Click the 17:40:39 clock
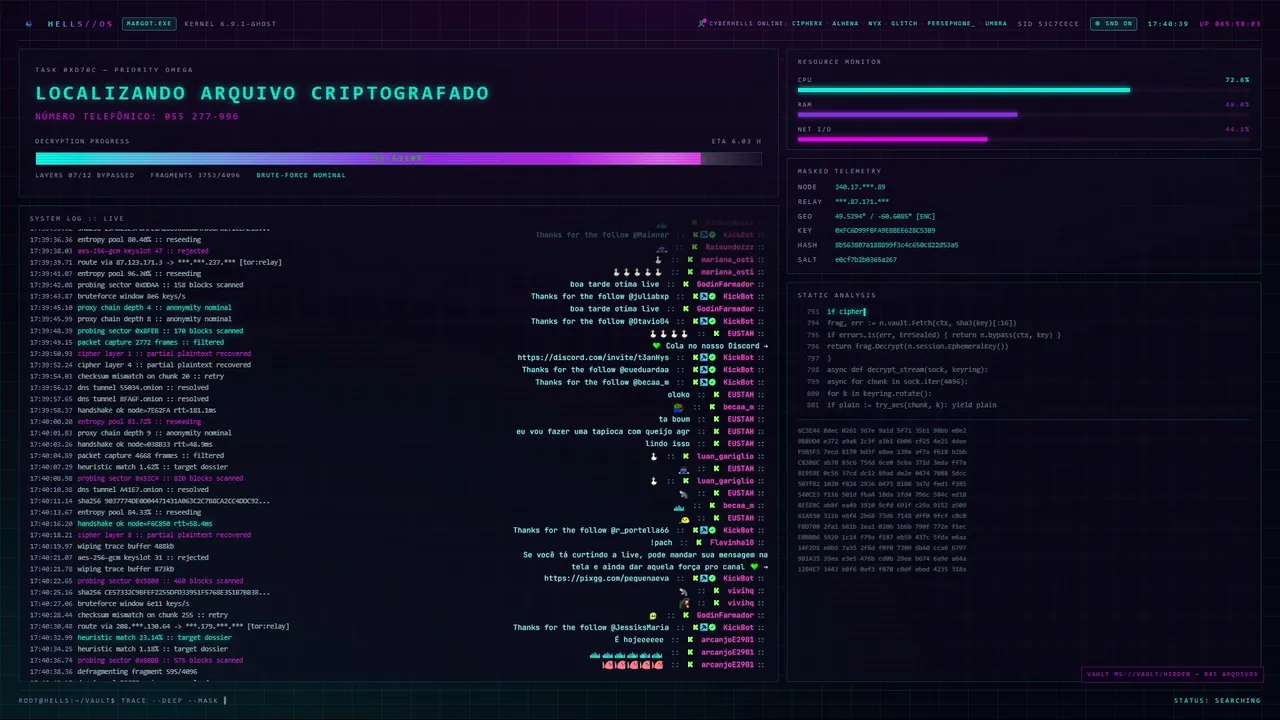This screenshot has width=1280, height=720. pos(1166,23)
